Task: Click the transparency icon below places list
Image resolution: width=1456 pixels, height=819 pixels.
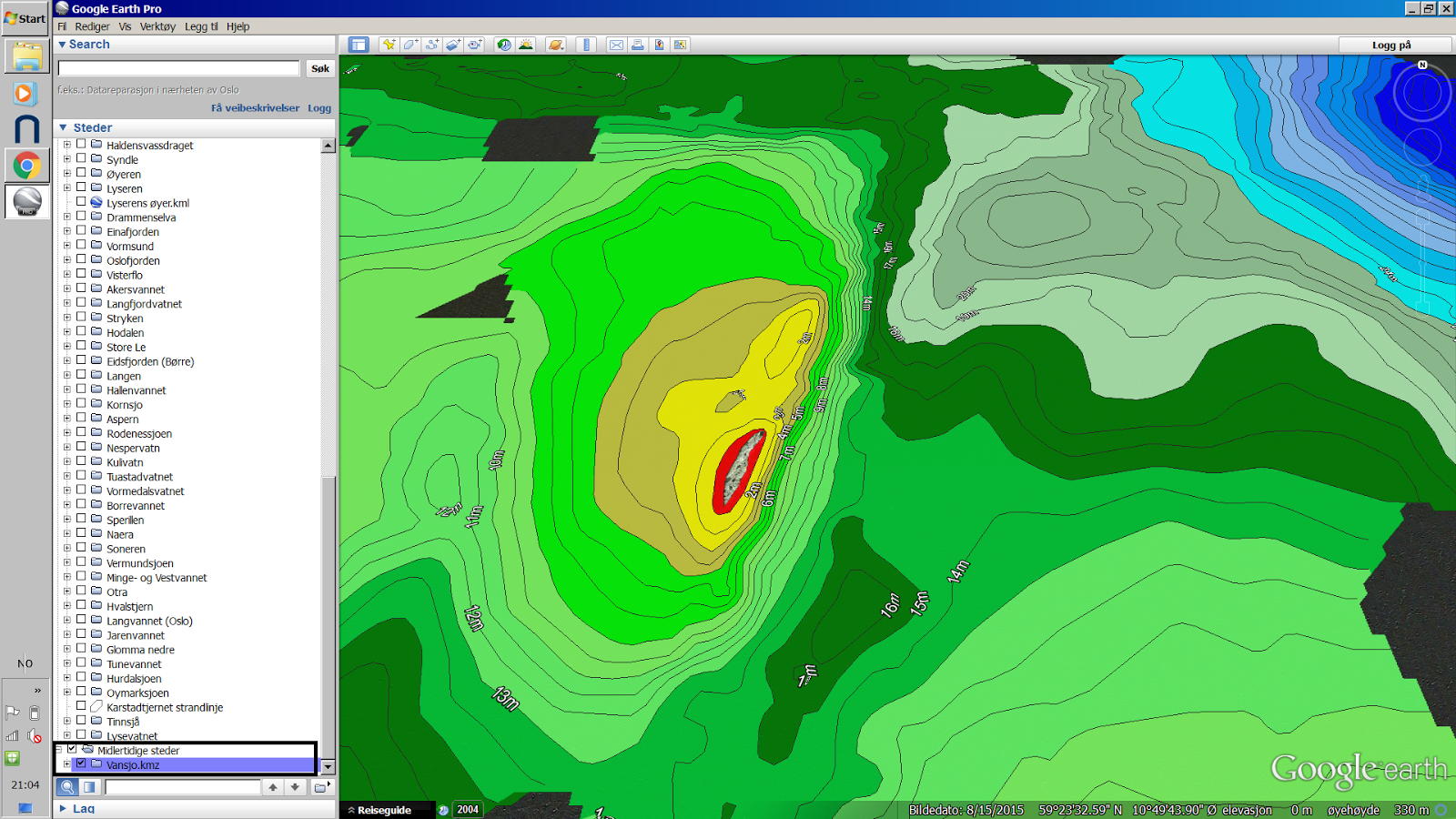Action: pos(89,787)
